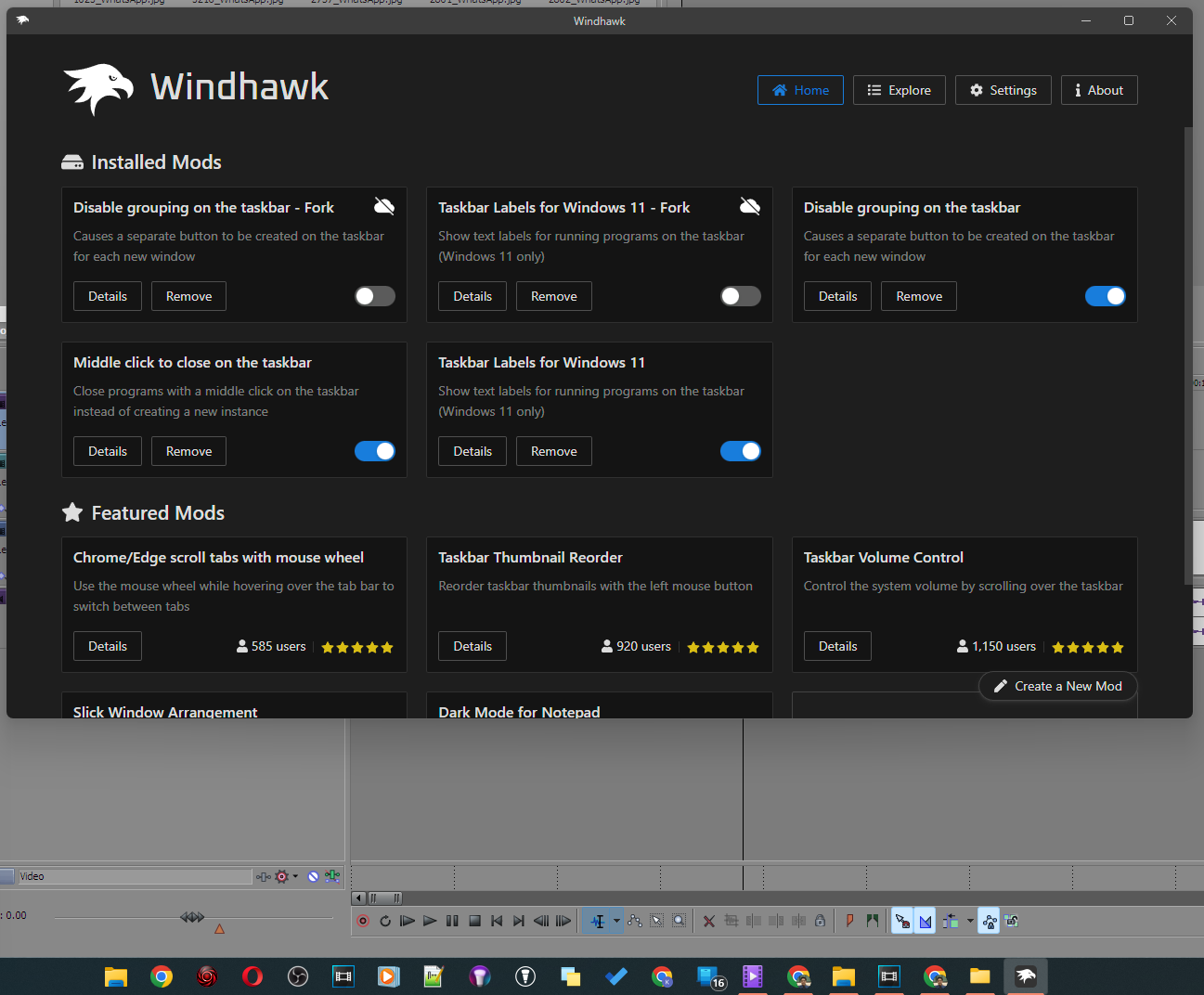The image size is (1204, 995).
Task: Click the record button in the transport toolbar
Action: tap(363, 921)
